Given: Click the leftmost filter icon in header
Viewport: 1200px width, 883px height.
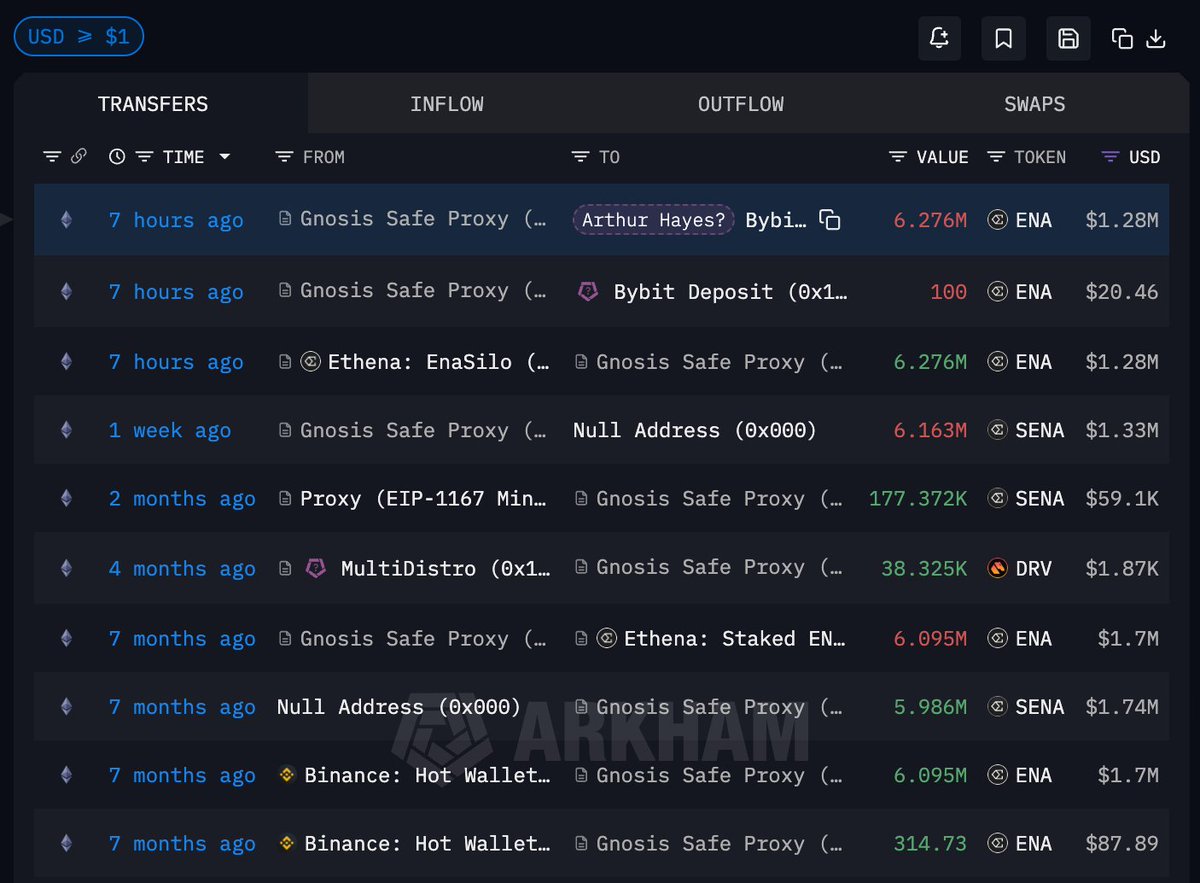Looking at the screenshot, I should [52, 157].
